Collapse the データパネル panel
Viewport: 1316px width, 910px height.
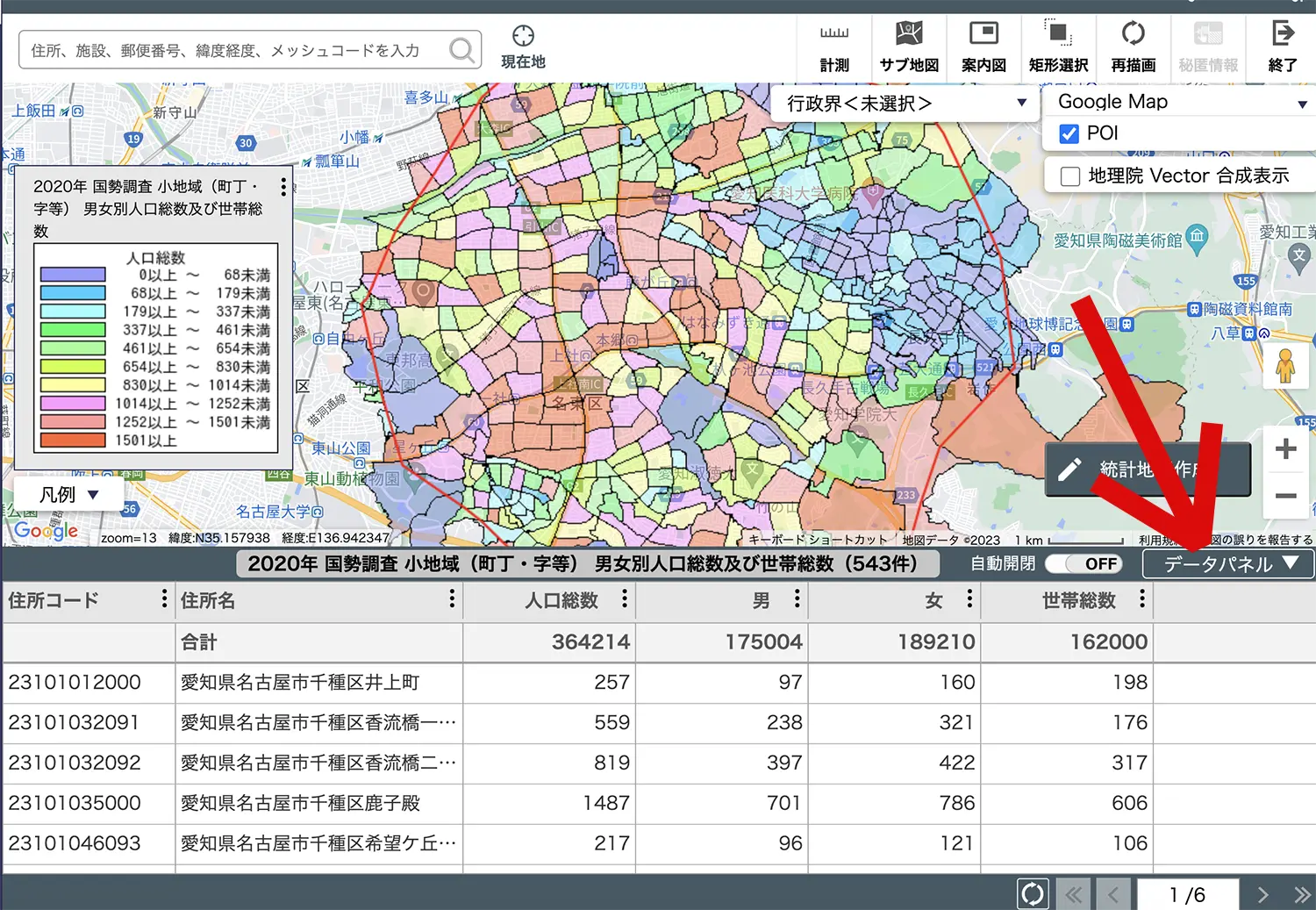pos(1227,564)
